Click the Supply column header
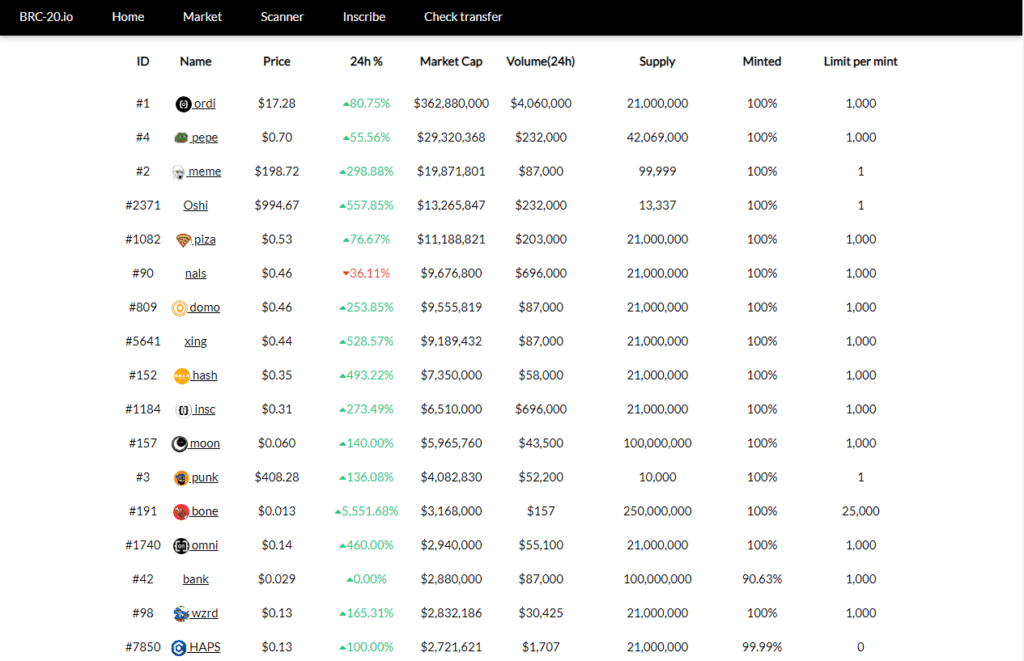Image resolution: width=1024 pixels, height=661 pixels. pyautogui.click(x=657, y=61)
